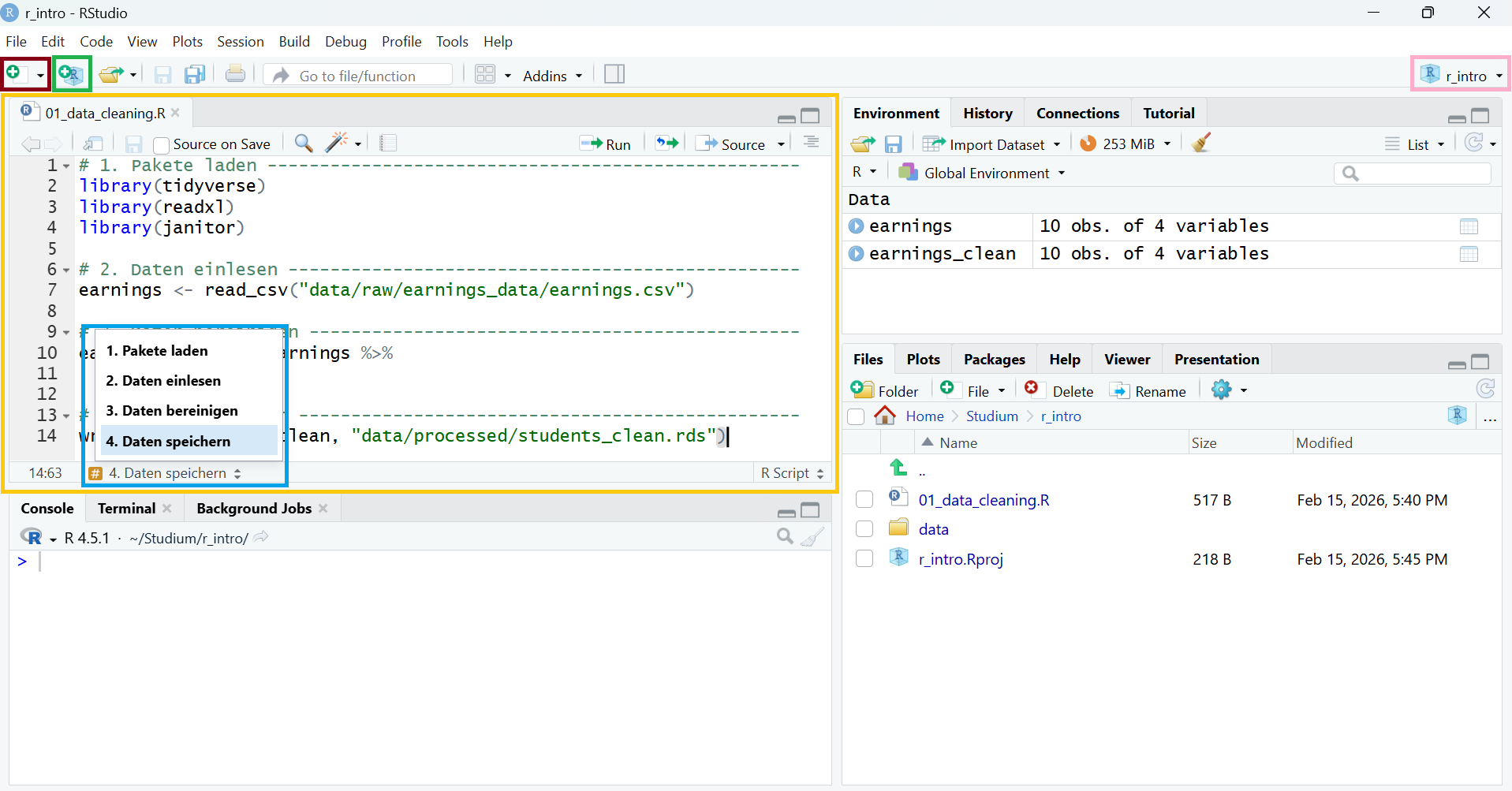Click the New File icon

coord(14,74)
